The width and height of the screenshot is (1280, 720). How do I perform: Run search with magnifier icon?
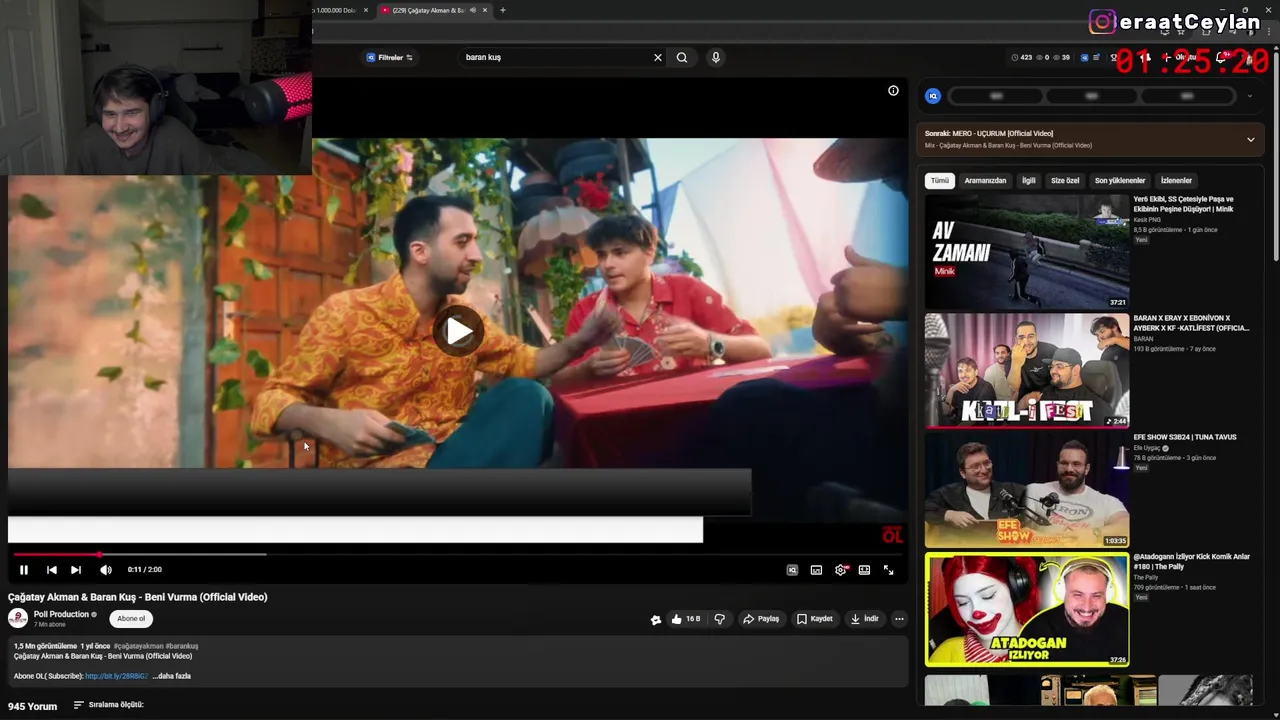click(682, 57)
